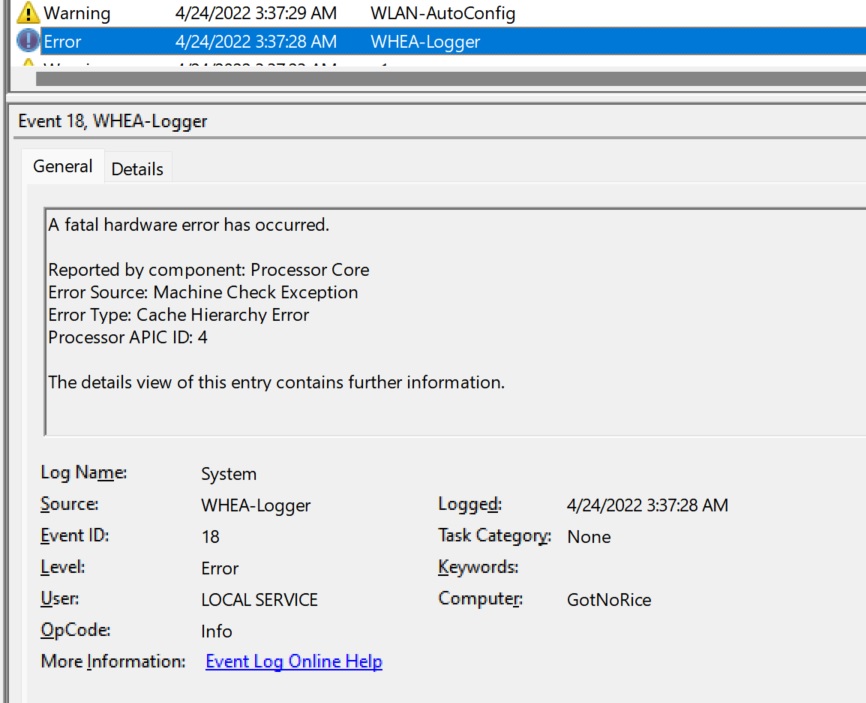Click the 3:37:28 AM date cell in the selected error row

[x=255, y=42]
